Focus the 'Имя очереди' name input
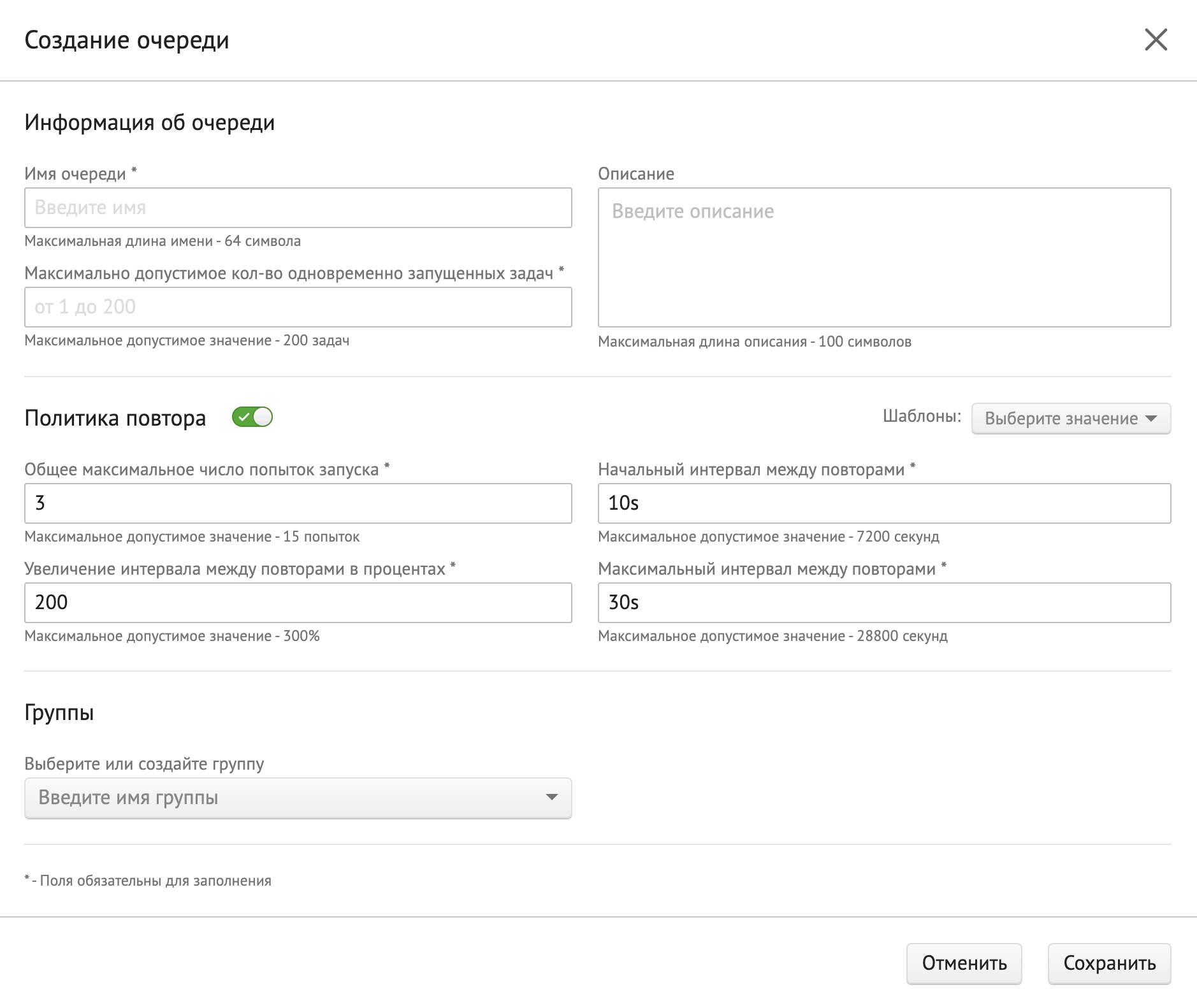 pyautogui.click(x=298, y=208)
